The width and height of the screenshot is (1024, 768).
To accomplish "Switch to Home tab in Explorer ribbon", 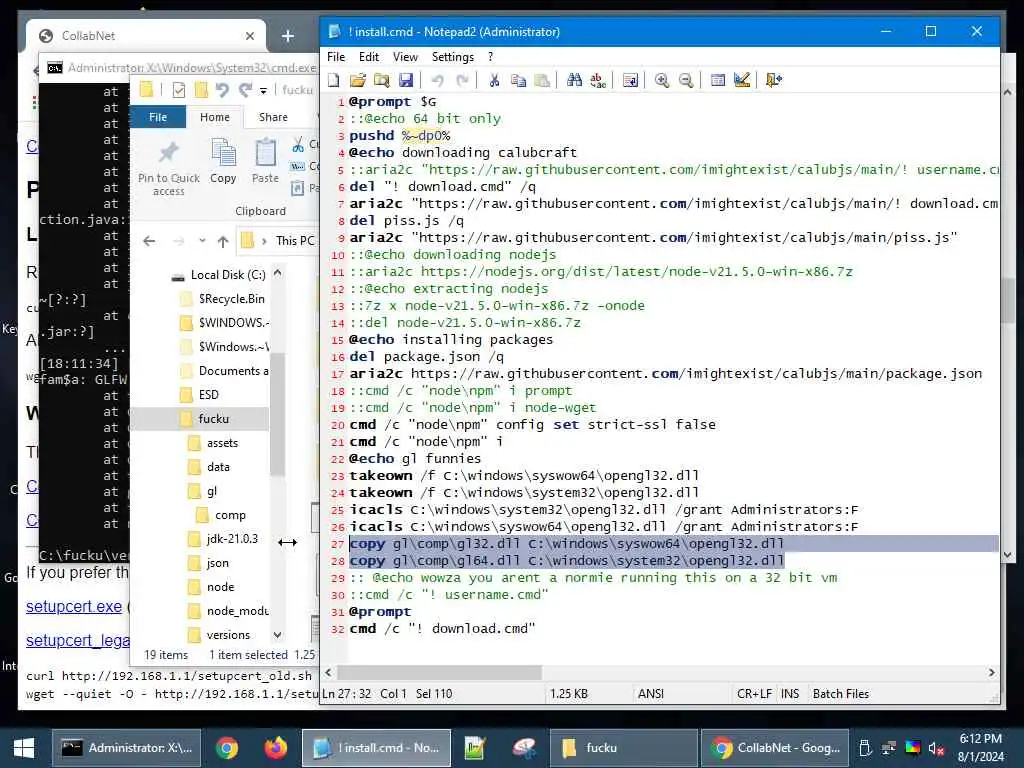I will (215, 117).
